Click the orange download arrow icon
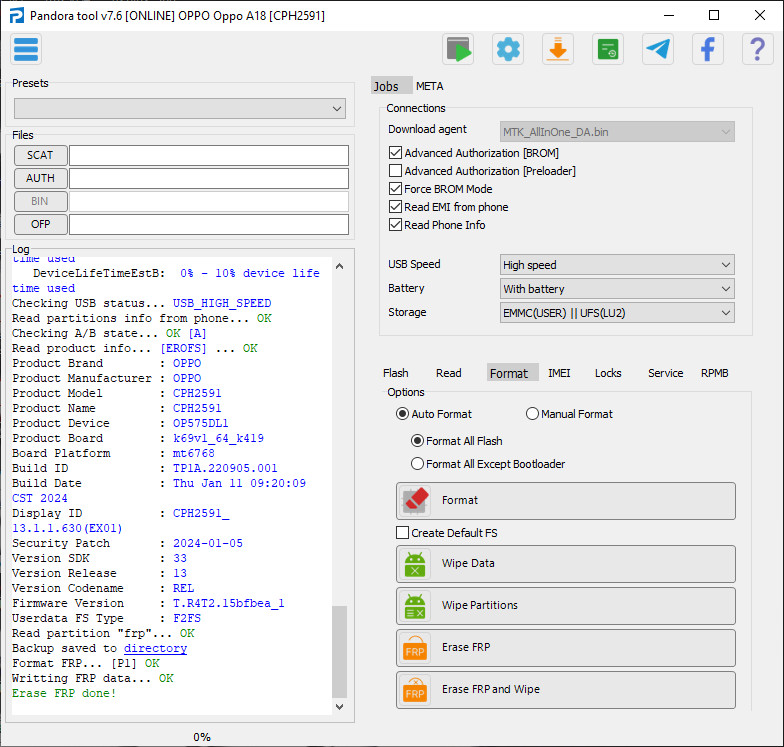Image resolution: width=784 pixels, height=747 pixels. coord(558,50)
